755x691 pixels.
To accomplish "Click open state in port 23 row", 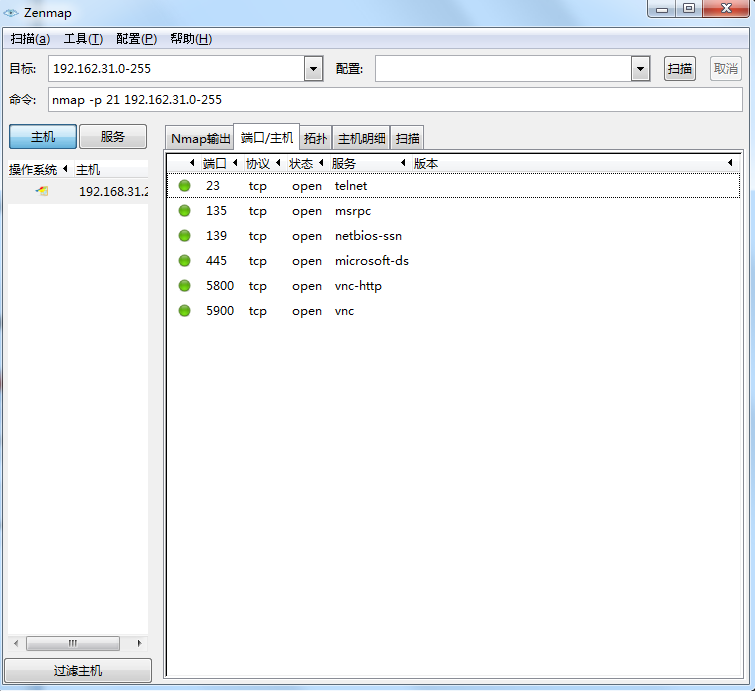I will tap(307, 186).
